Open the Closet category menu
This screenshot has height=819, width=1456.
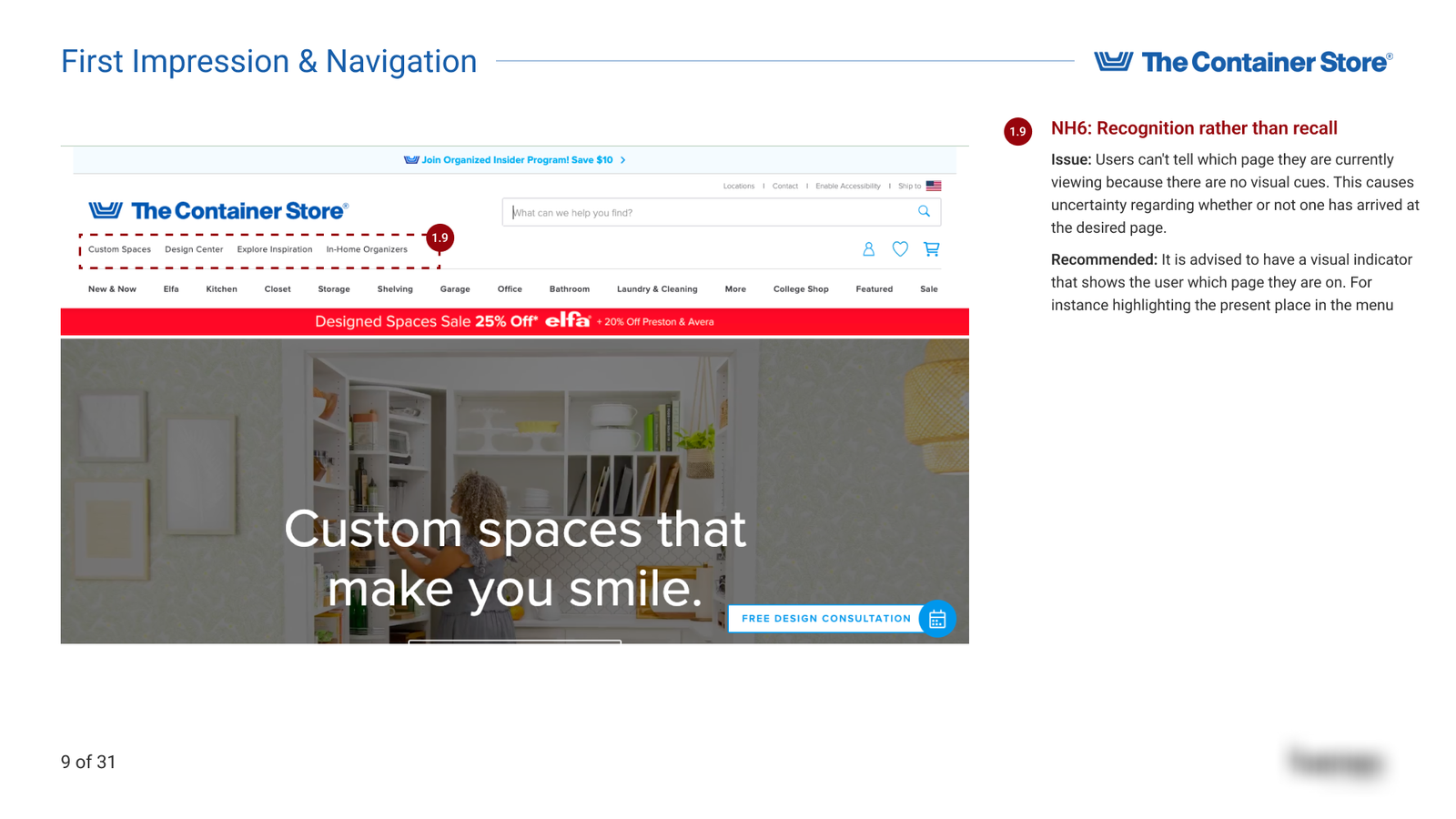(278, 289)
